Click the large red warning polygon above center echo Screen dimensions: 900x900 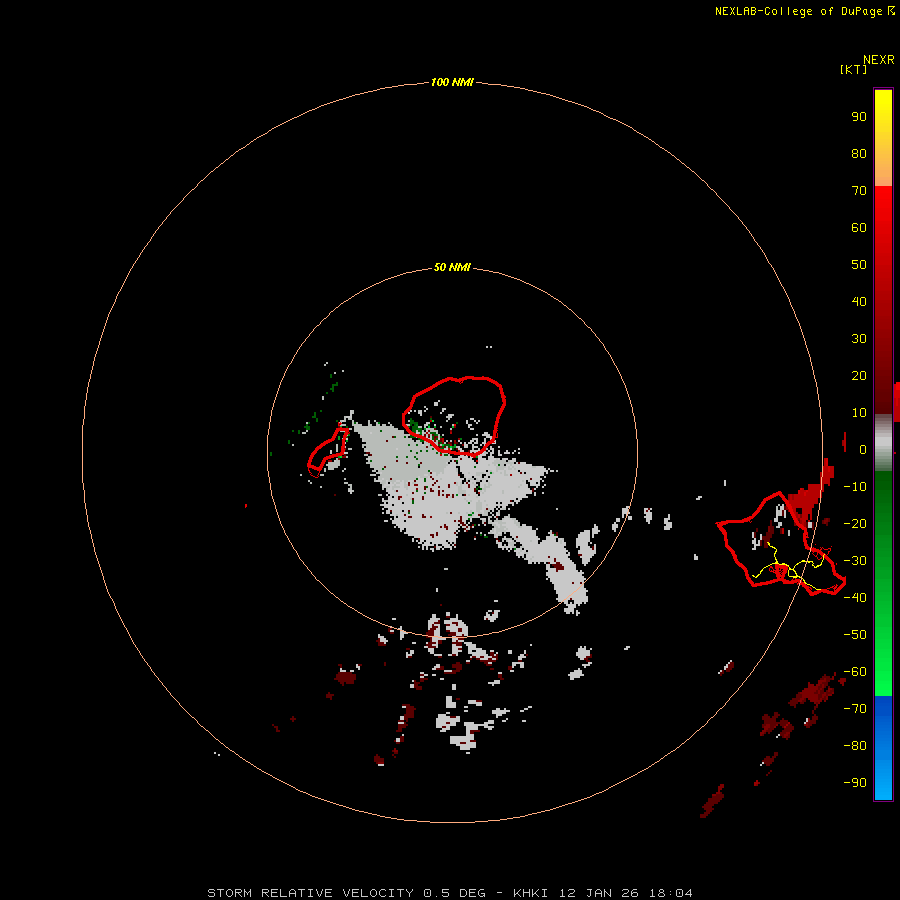(453, 416)
